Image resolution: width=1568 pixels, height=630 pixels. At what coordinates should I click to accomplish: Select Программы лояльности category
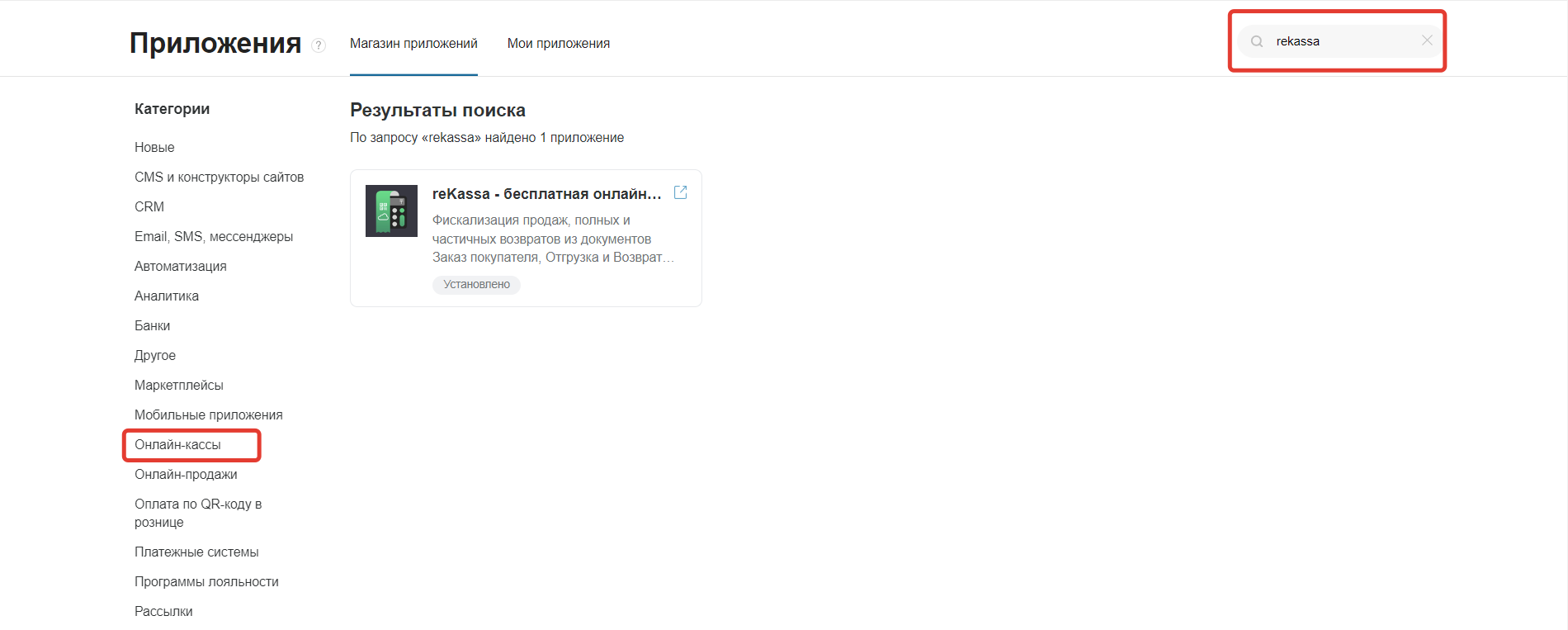tap(206, 581)
